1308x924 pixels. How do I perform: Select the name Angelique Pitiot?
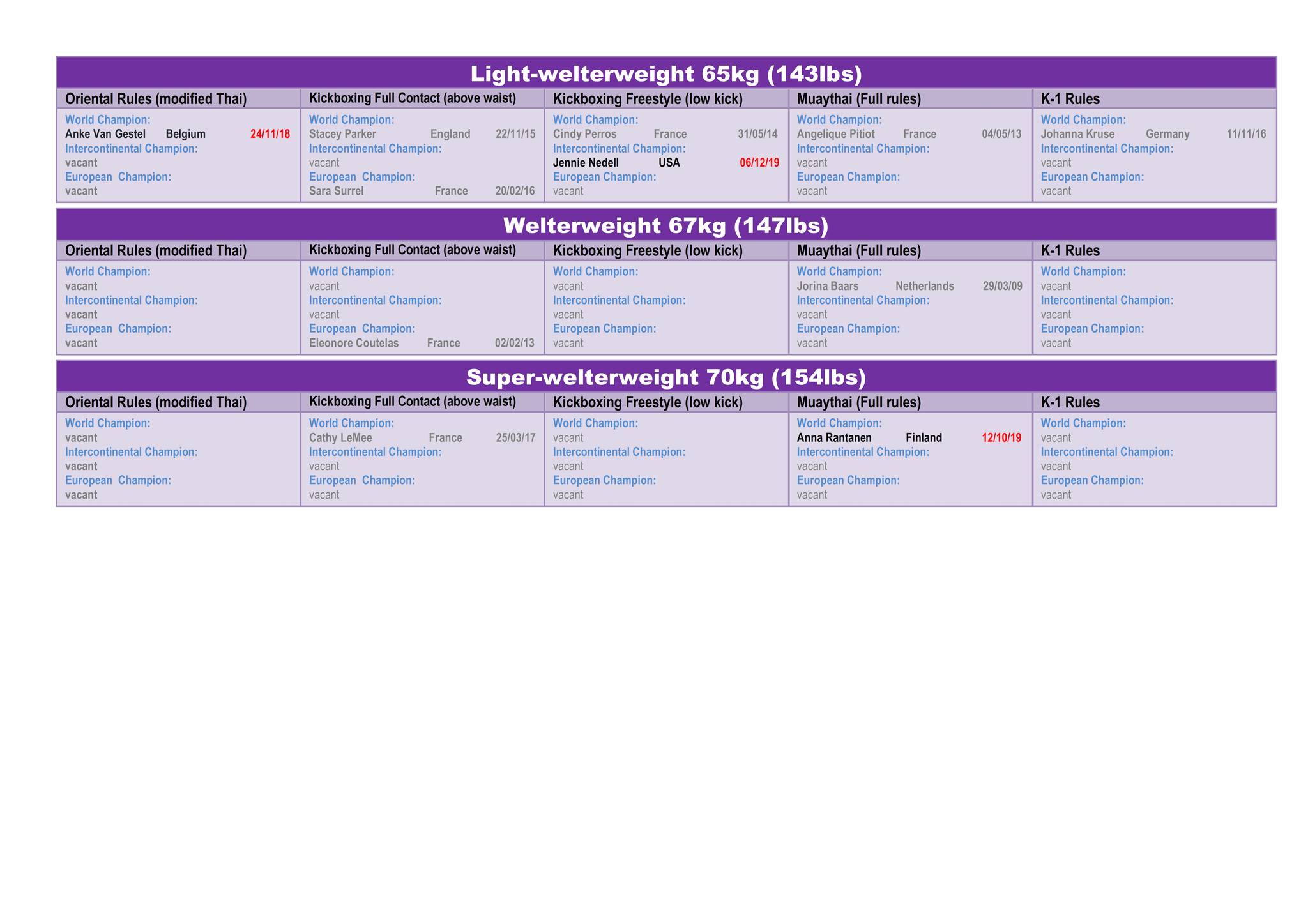[836, 134]
